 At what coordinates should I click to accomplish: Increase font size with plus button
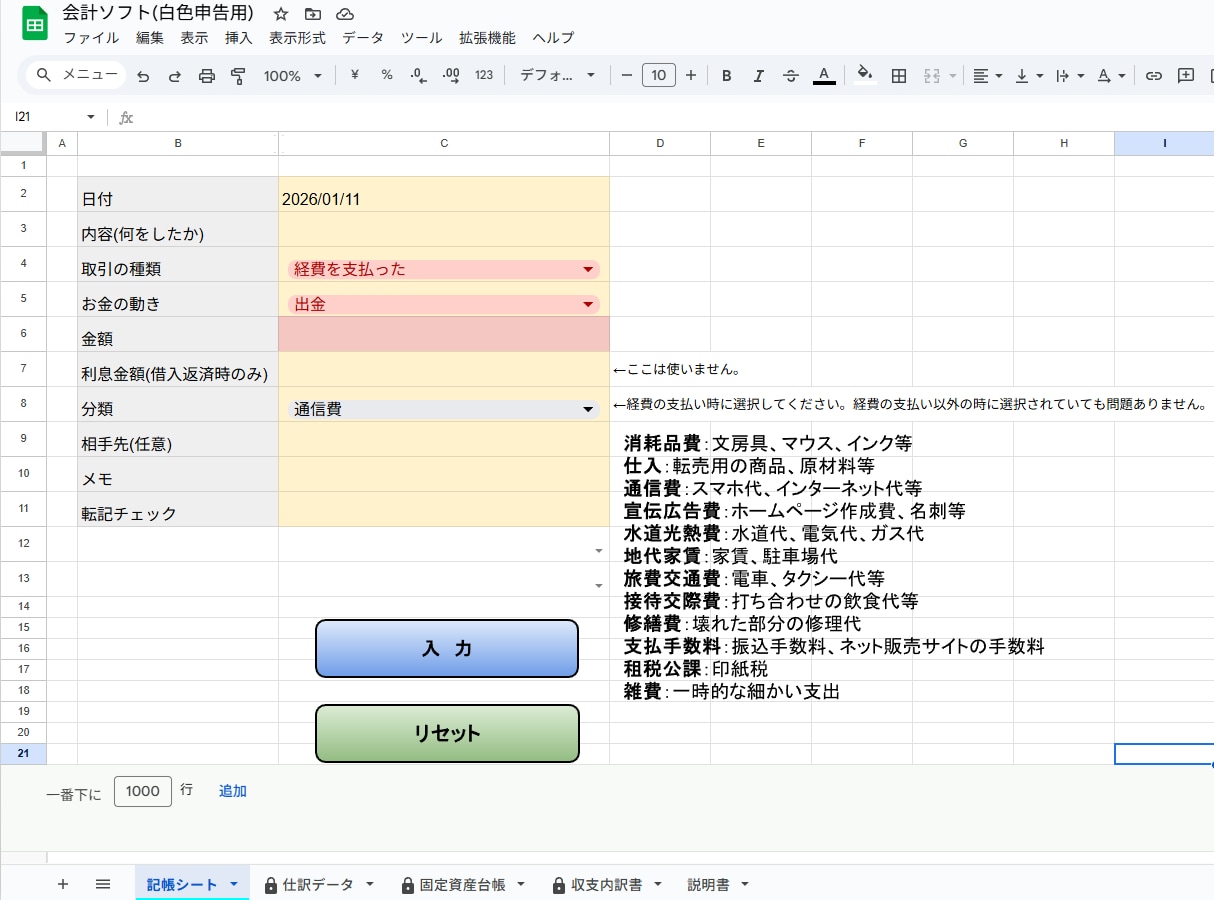coord(691,75)
